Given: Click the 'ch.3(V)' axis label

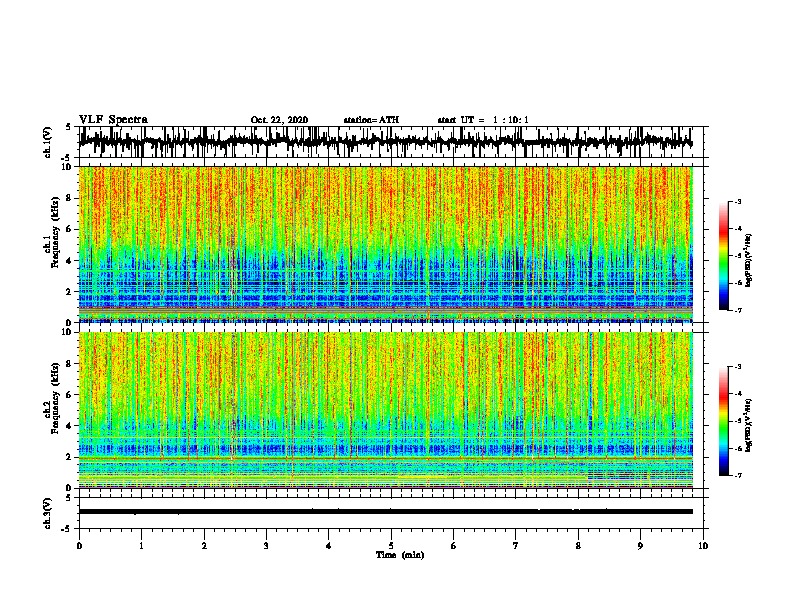Looking at the screenshot, I should click(48, 513).
